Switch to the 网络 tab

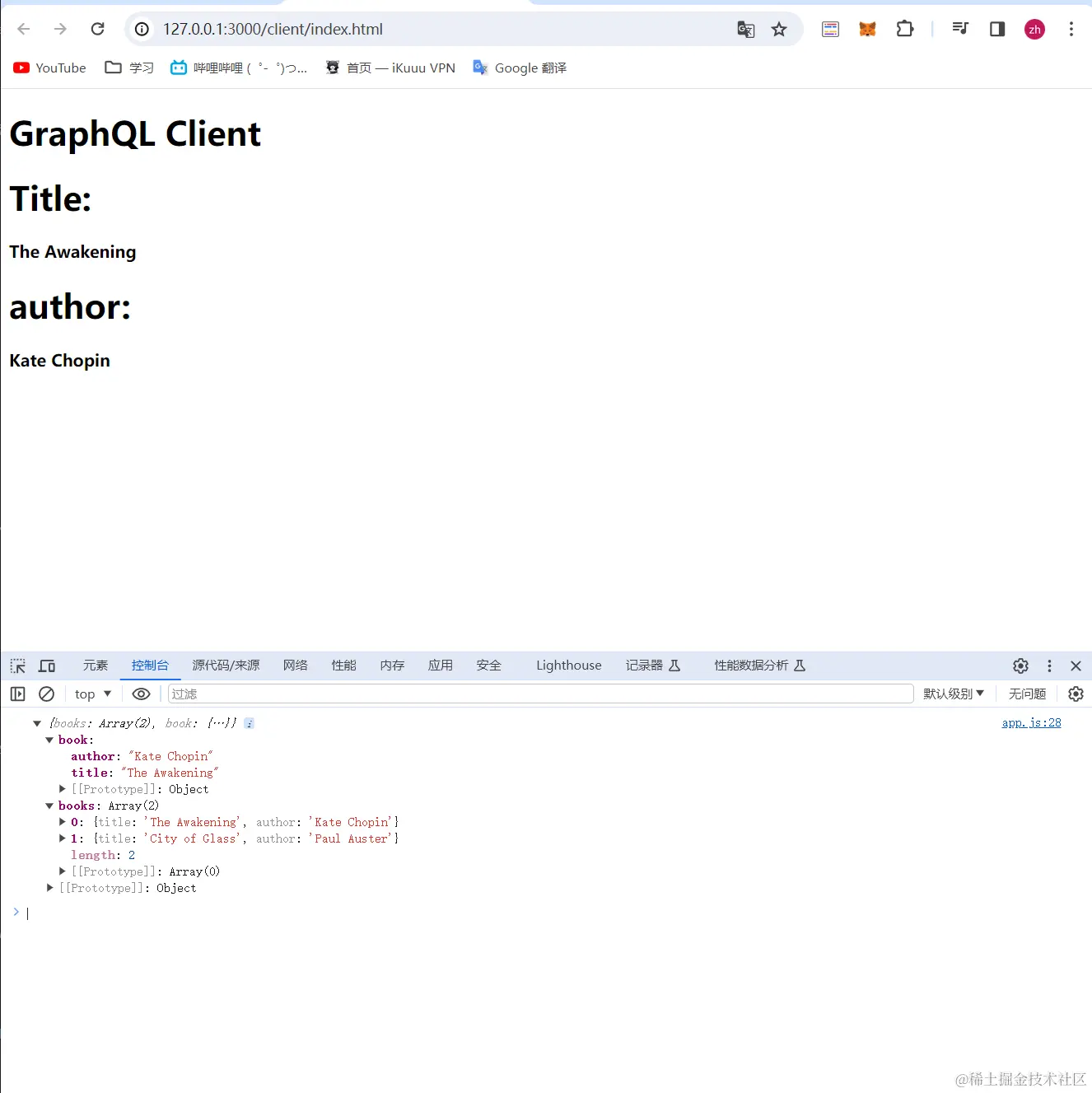click(x=296, y=666)
